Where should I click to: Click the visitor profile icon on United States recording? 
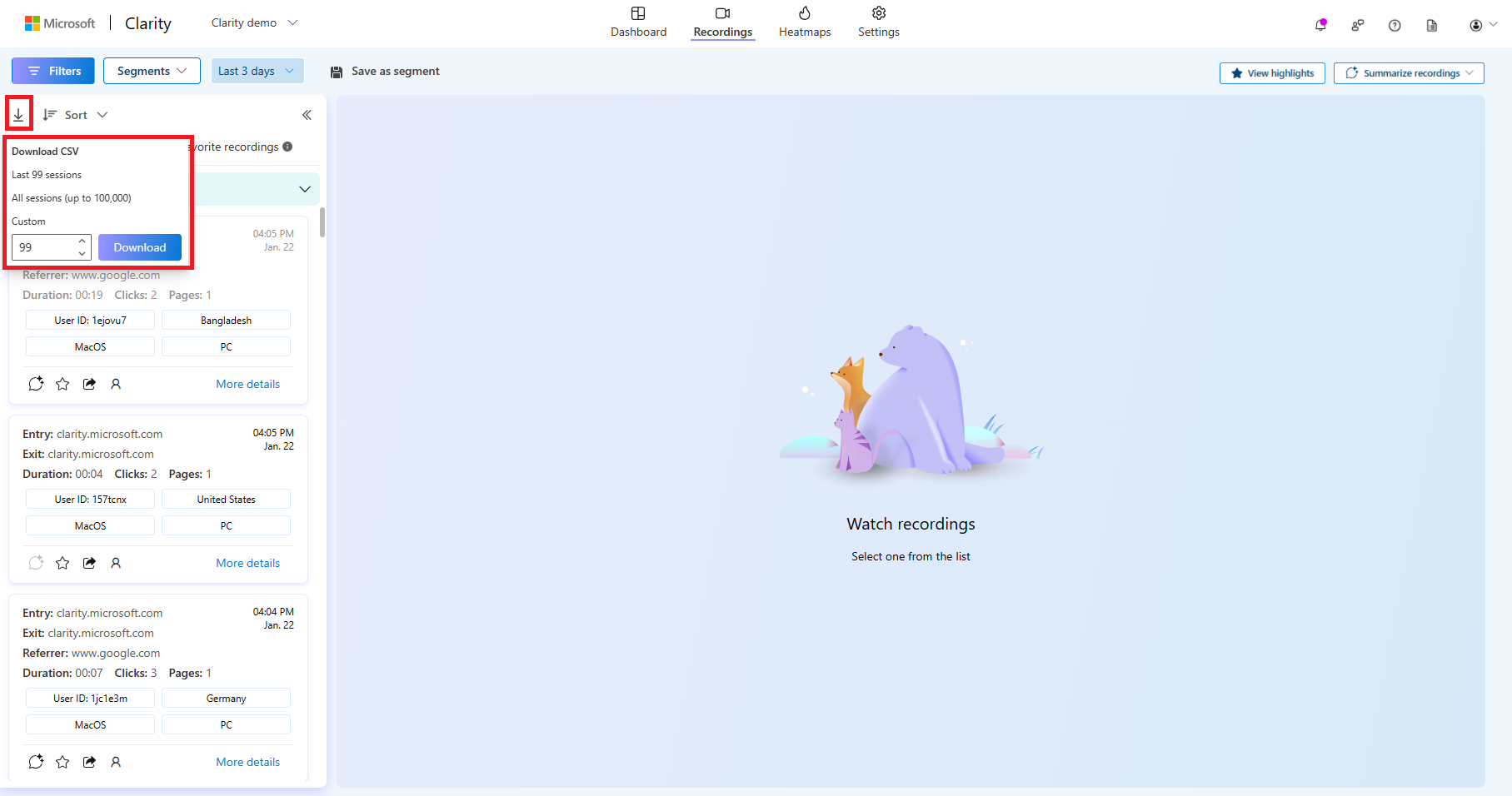pos(116,563)
